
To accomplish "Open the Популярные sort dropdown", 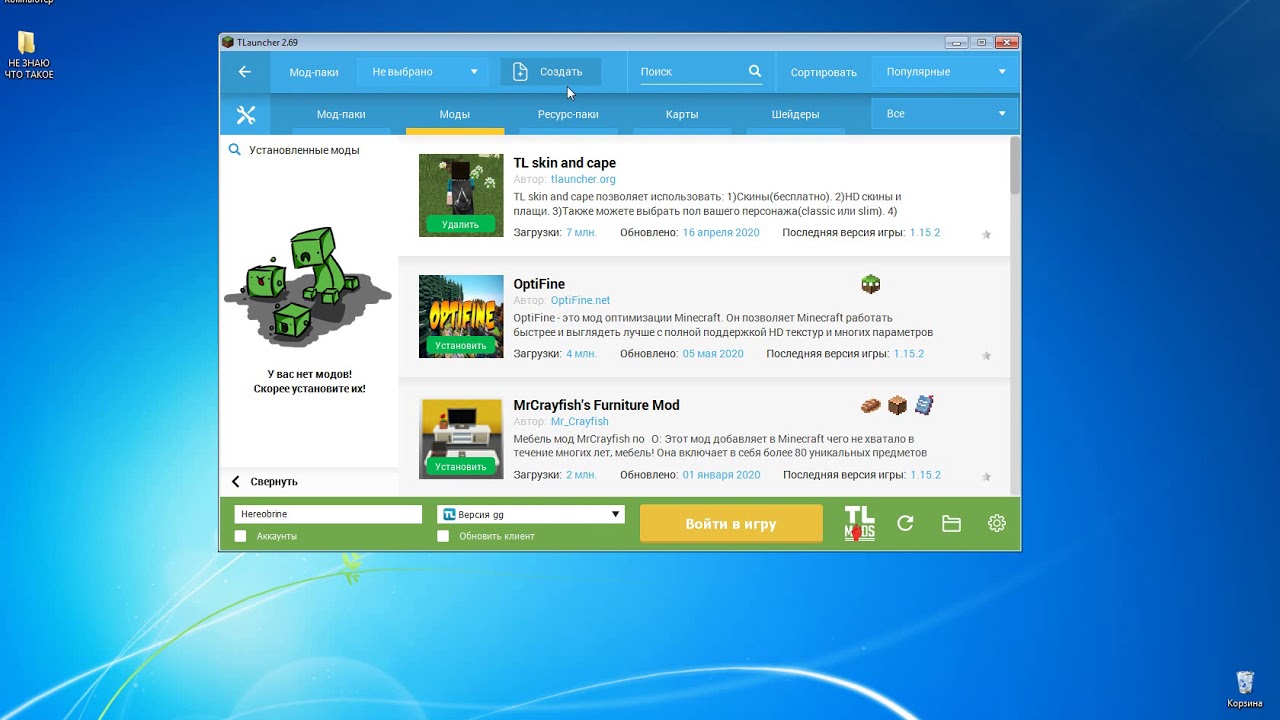I will 945,72.
